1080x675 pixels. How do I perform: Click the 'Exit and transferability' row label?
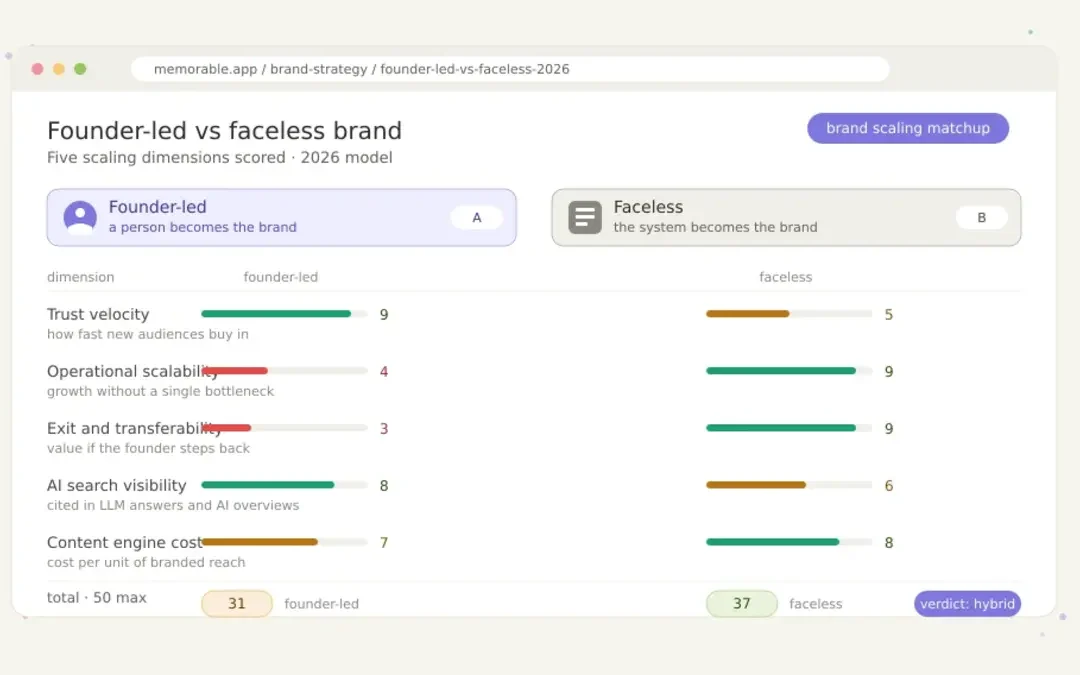point(134,428)
